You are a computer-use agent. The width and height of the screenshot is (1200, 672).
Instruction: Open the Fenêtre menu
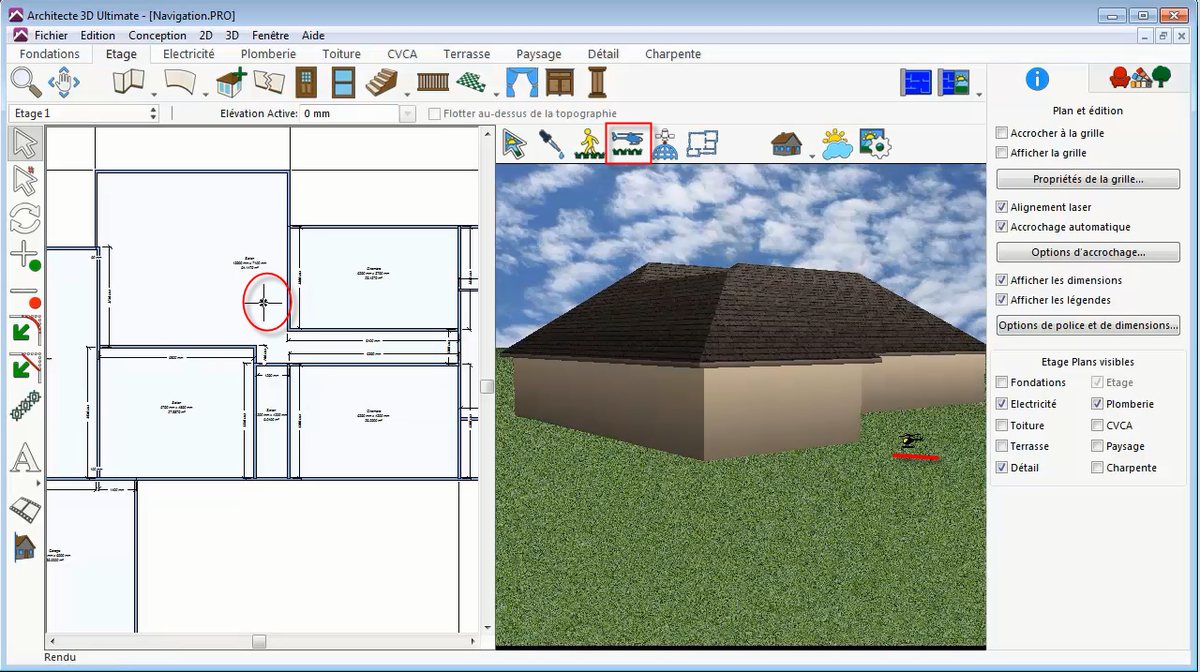(x=270, y=35)
